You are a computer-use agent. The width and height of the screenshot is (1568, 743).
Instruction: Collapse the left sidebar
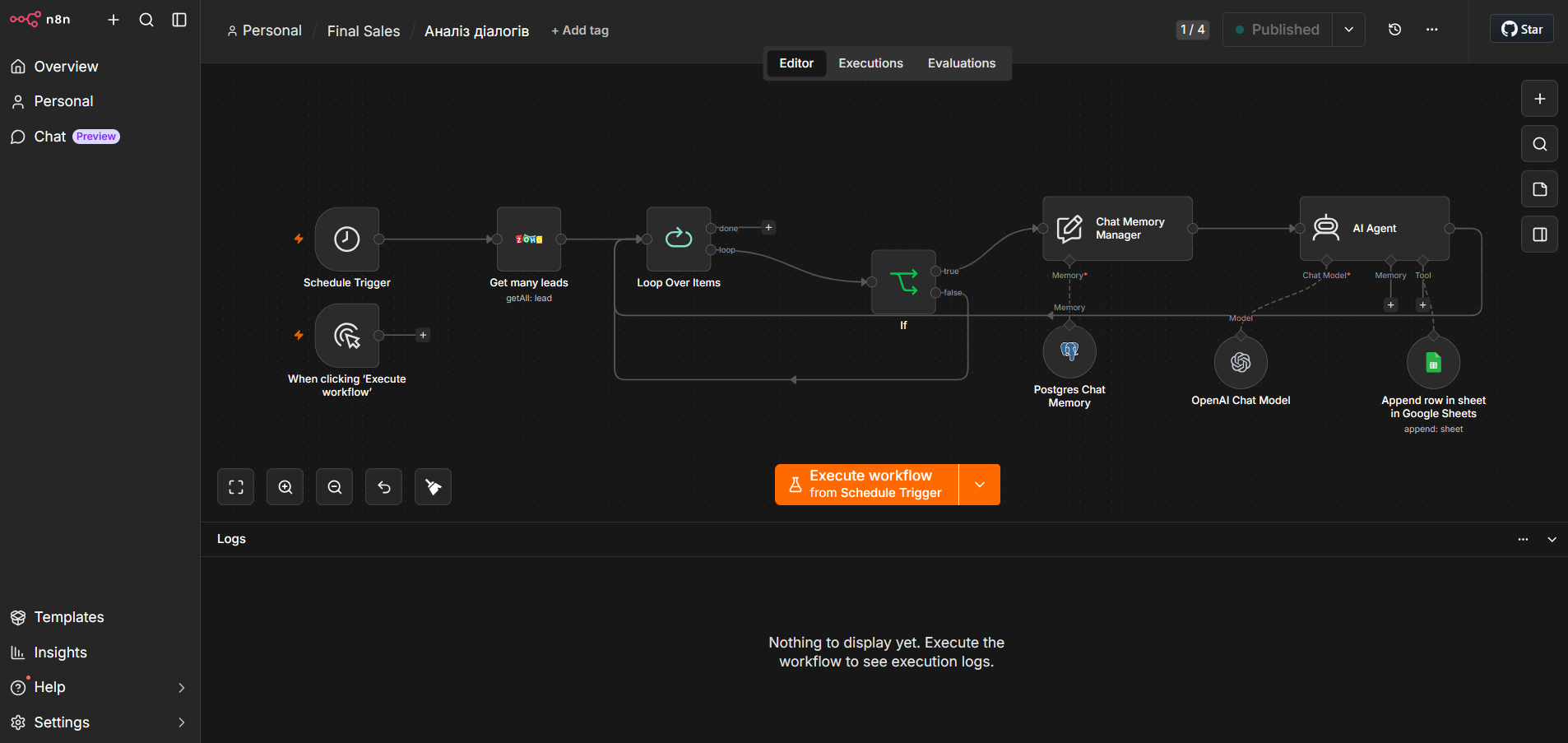point(179,20)
